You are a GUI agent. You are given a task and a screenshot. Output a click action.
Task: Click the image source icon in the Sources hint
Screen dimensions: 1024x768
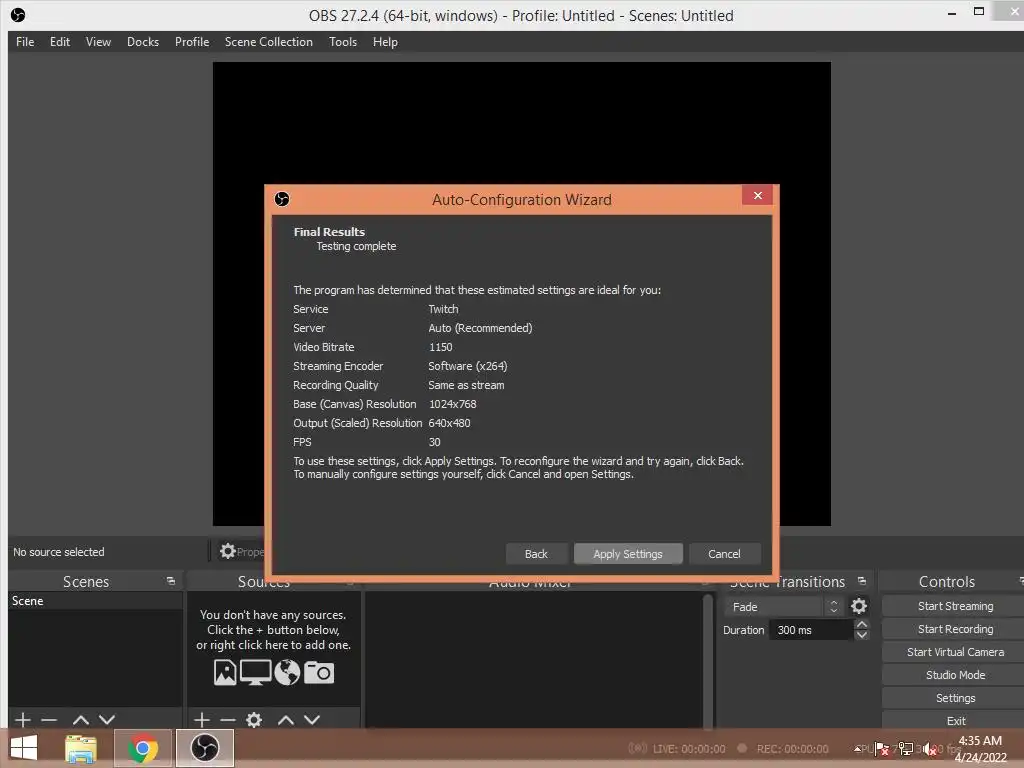[x=225, y=672]
